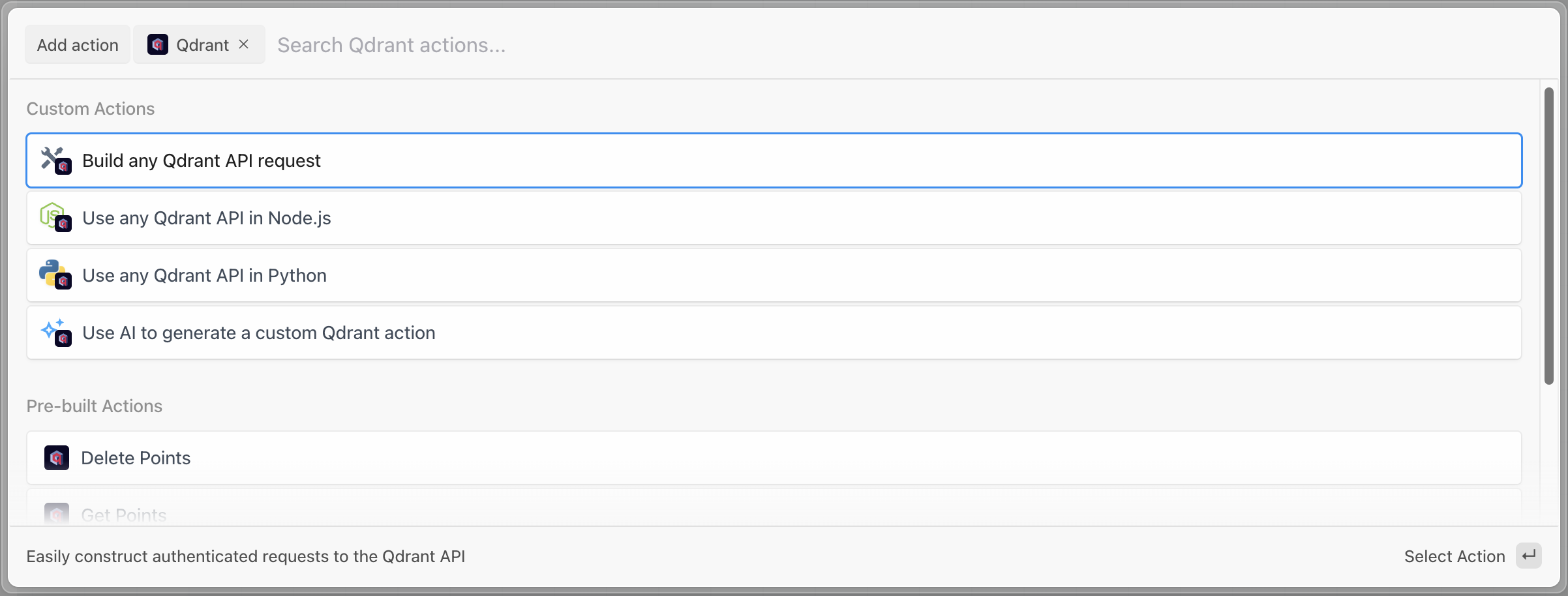Viewport: 1568px width, 596px height.
Task: Remove the Qdrant filter via its X
Action: (x=244, y=44)
